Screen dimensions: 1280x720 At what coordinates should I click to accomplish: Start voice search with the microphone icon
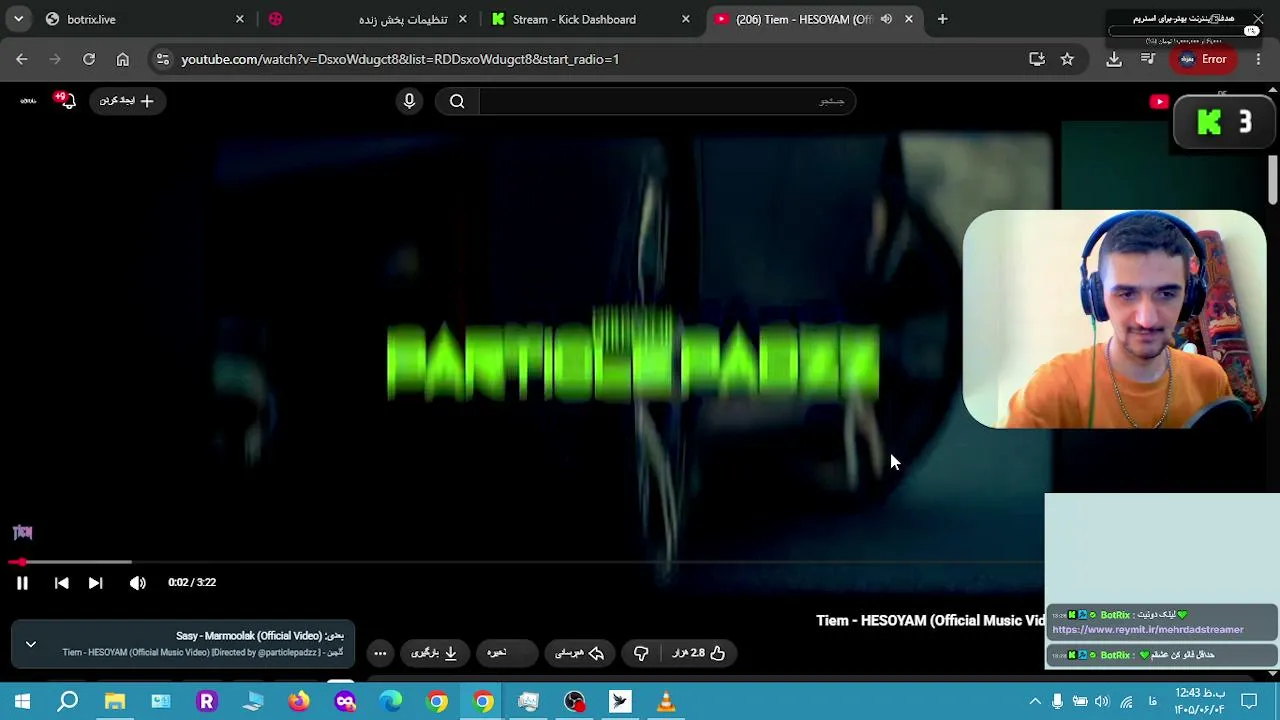click(x=409, y=101)
